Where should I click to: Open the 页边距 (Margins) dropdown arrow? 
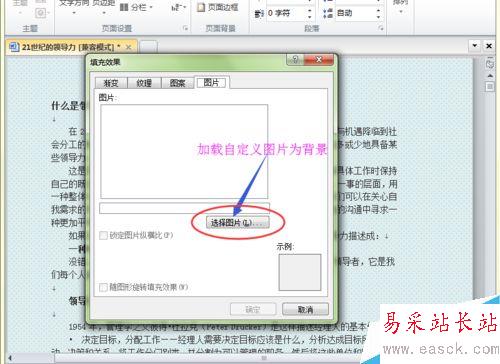(x=104, y=13)
